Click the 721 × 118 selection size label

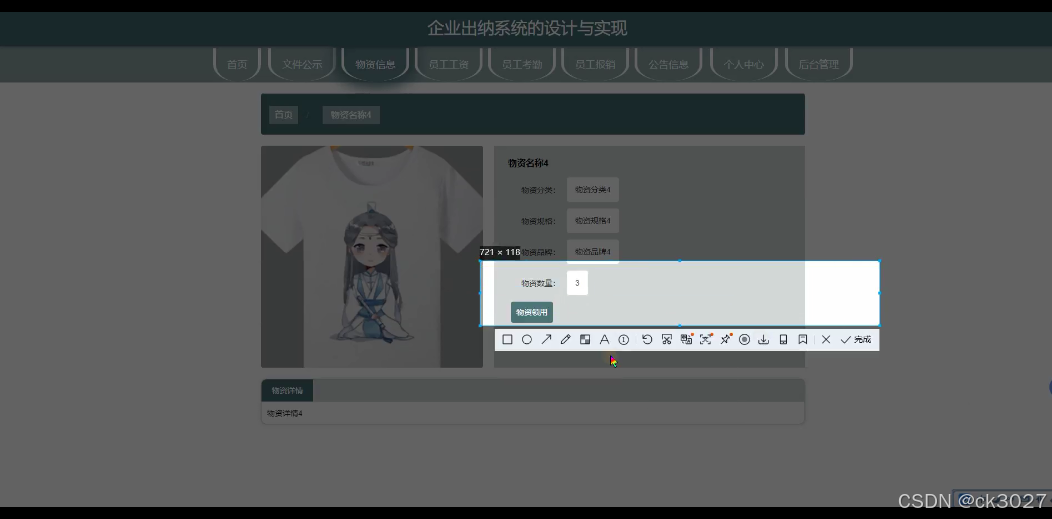(500, 252)
